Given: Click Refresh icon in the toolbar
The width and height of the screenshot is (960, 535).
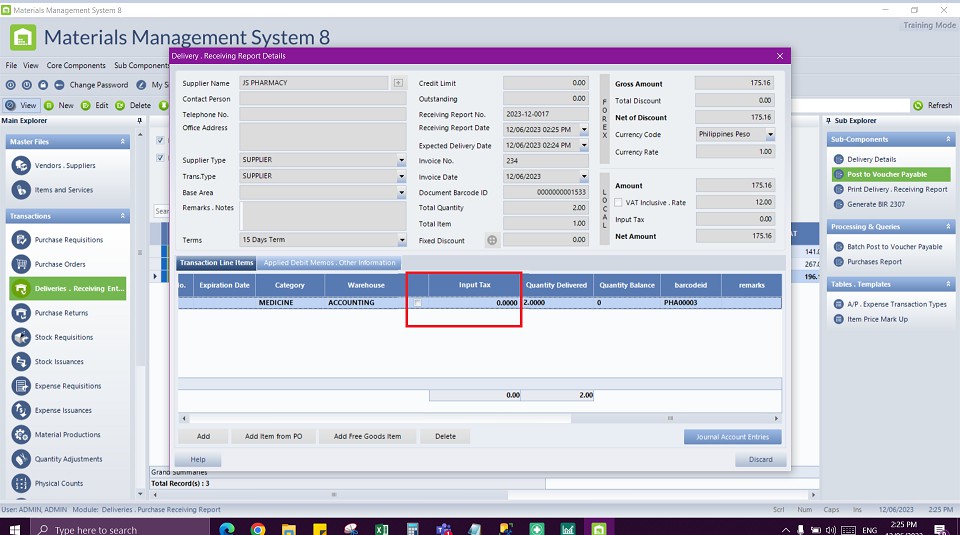Looking at the screenshot, I should (918, 105).
